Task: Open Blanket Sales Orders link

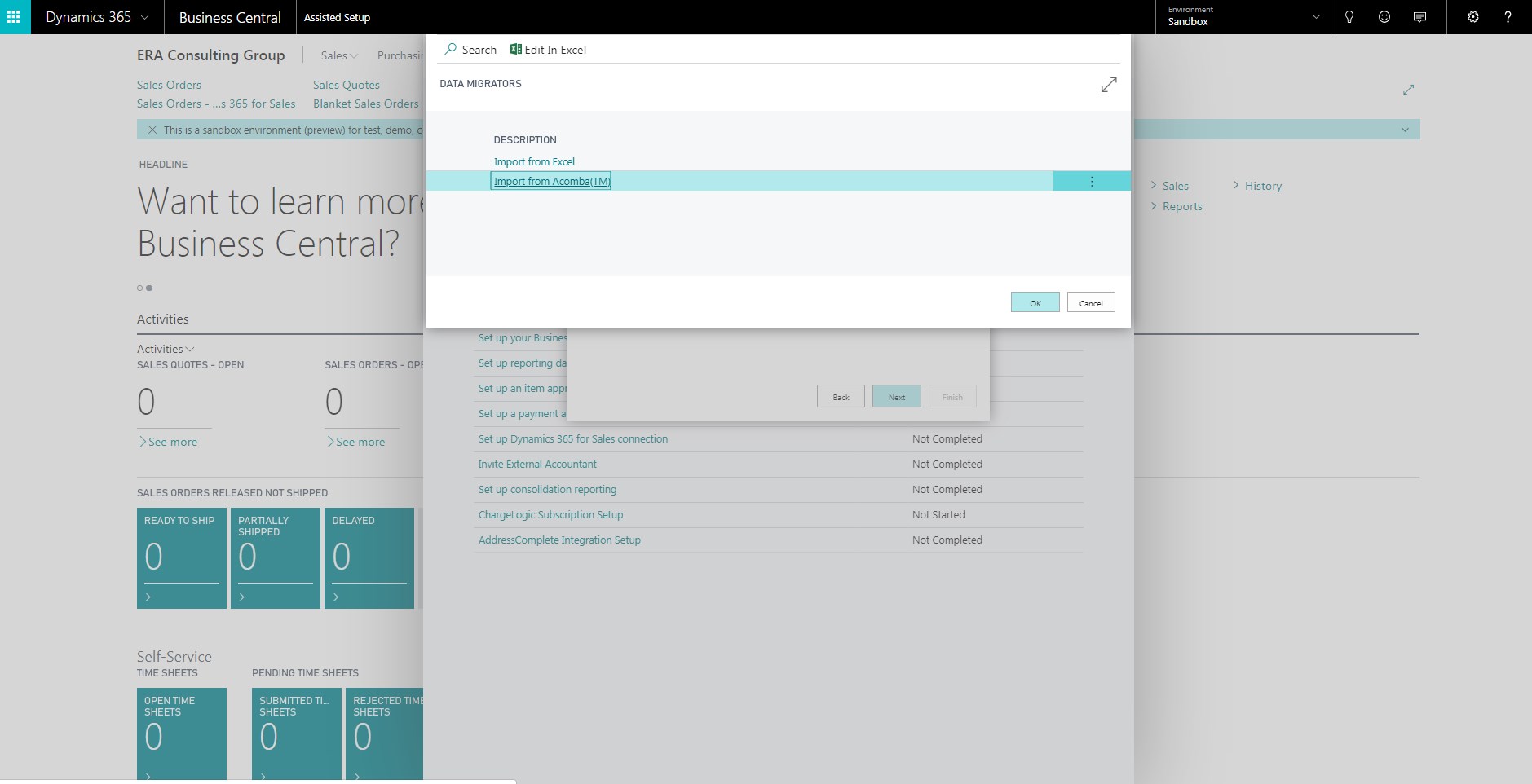Action: [366, 104]
